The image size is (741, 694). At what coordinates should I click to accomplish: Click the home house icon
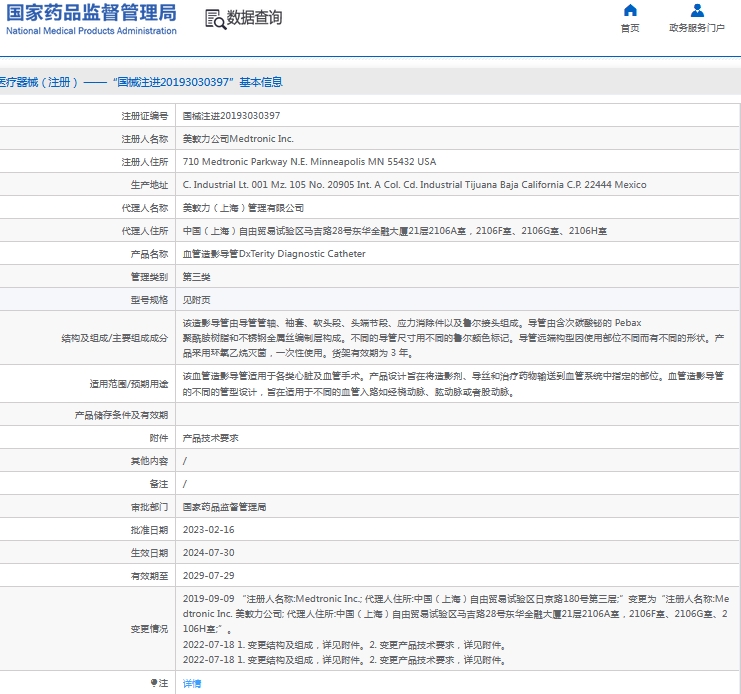[630, 10]
